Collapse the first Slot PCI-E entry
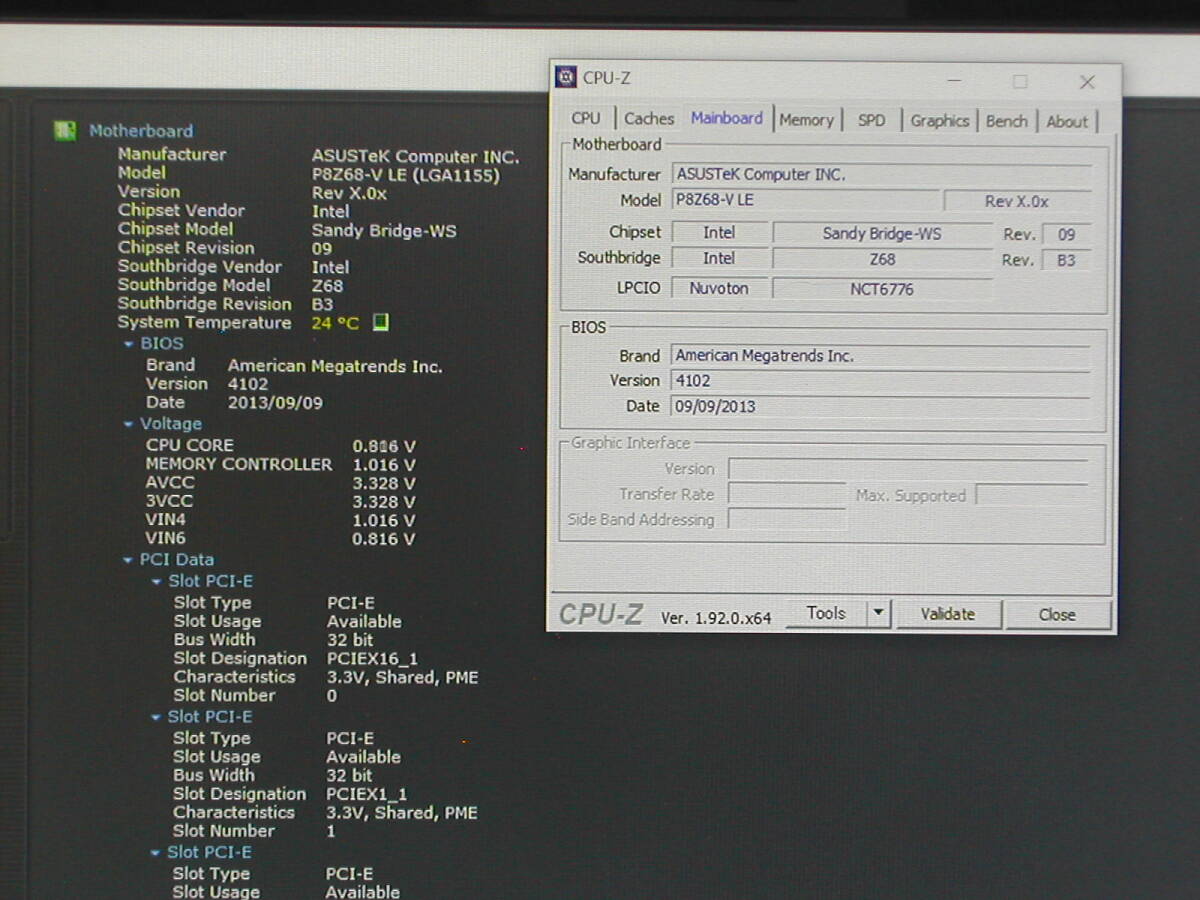Viewport: 1200px width, 900px height. point(157,581)
